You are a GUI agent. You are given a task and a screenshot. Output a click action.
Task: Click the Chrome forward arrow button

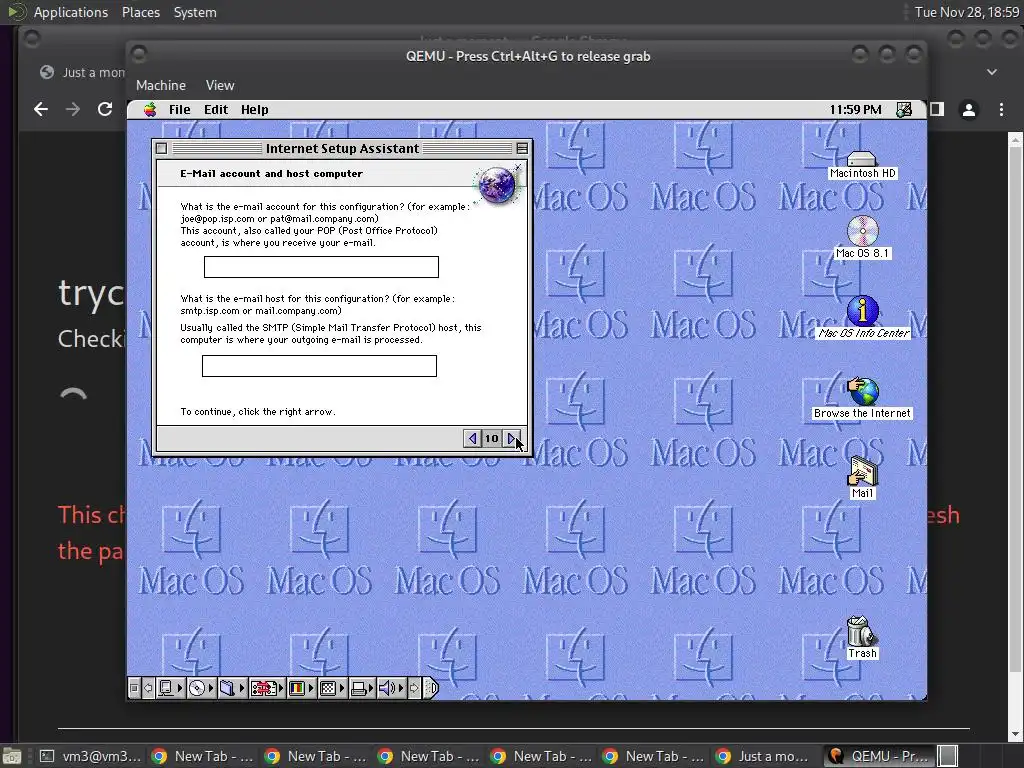[x=72, y=109]
